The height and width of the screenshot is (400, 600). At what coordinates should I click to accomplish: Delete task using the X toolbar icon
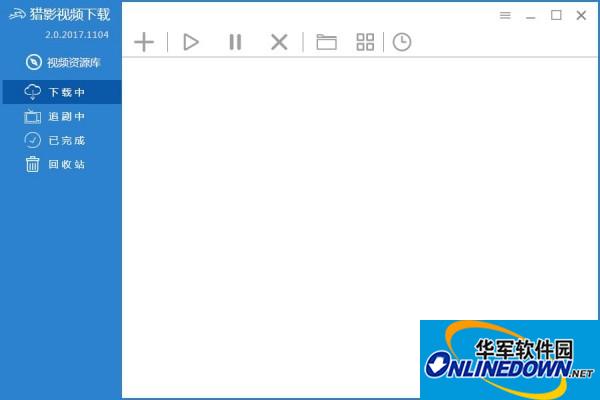(279, 42)
